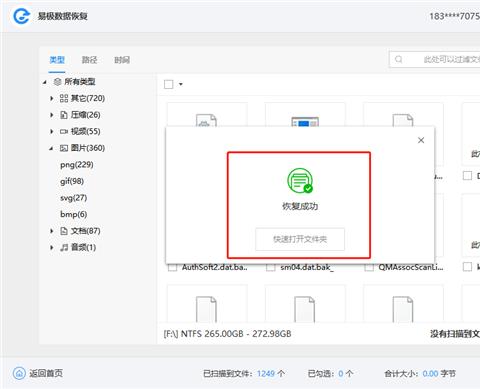This screenshot has width=480, height=389.
Task: Switch to the 类型 tab
Action: point(57,60)
